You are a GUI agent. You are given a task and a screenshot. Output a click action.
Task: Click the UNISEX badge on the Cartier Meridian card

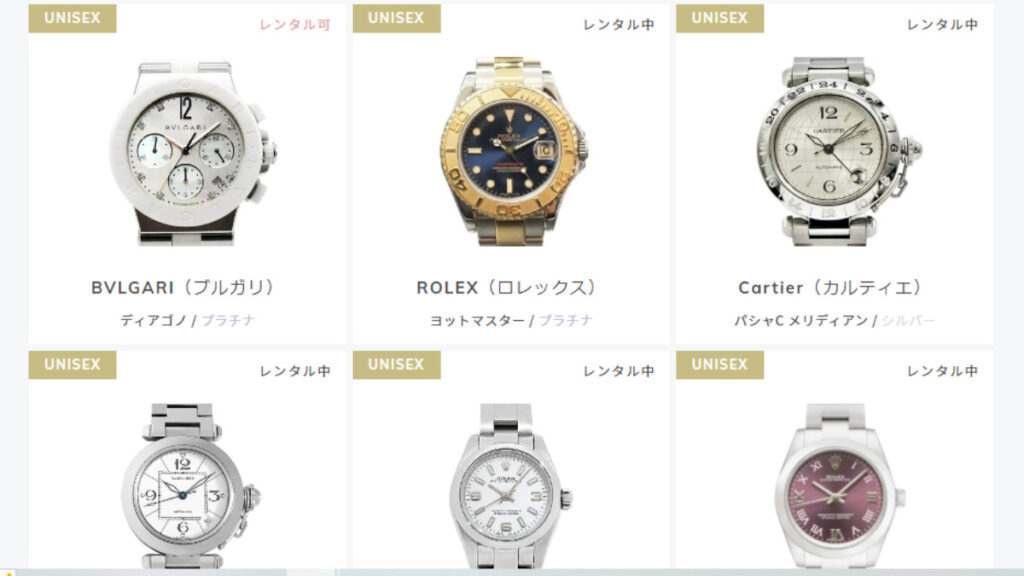720,18
